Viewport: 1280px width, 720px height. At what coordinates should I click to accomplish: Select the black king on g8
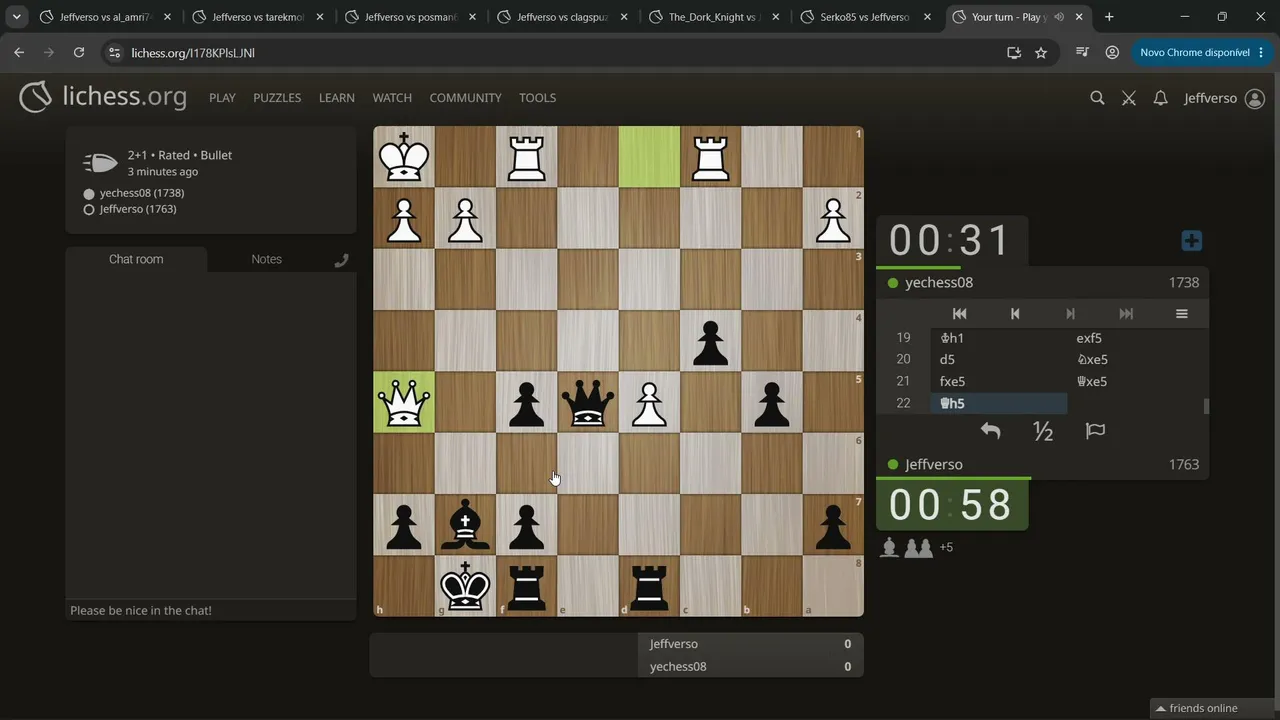click(465, 586)
